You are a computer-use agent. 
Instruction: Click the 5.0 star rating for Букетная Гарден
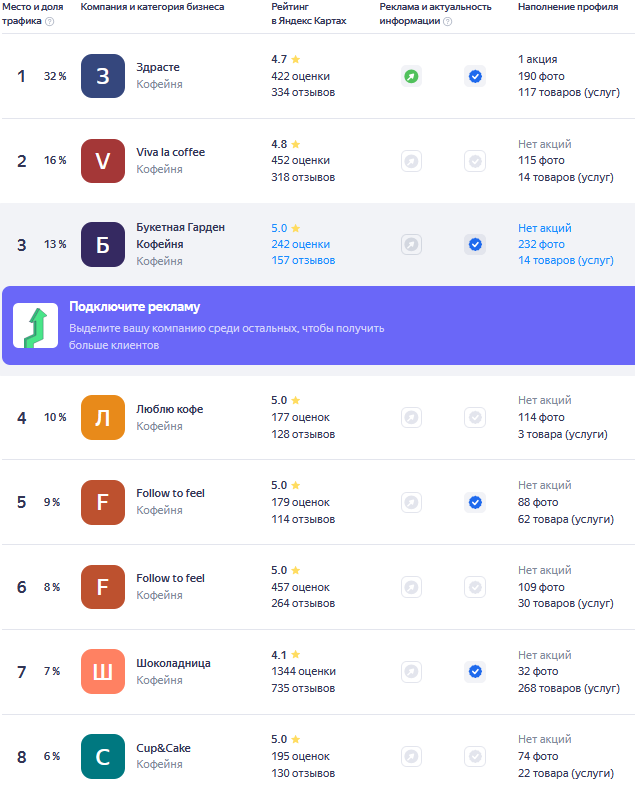coord(286,228)
